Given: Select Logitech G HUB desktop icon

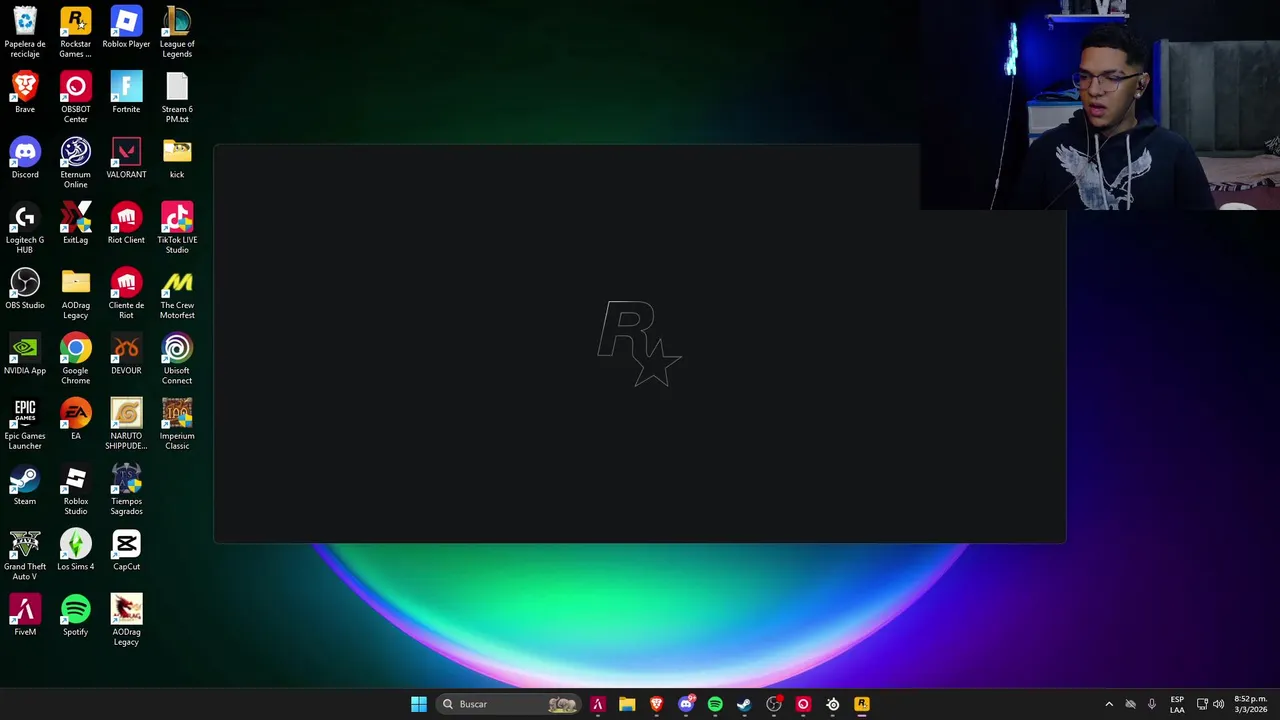Looking at the screenshot, I should (25, 228).
